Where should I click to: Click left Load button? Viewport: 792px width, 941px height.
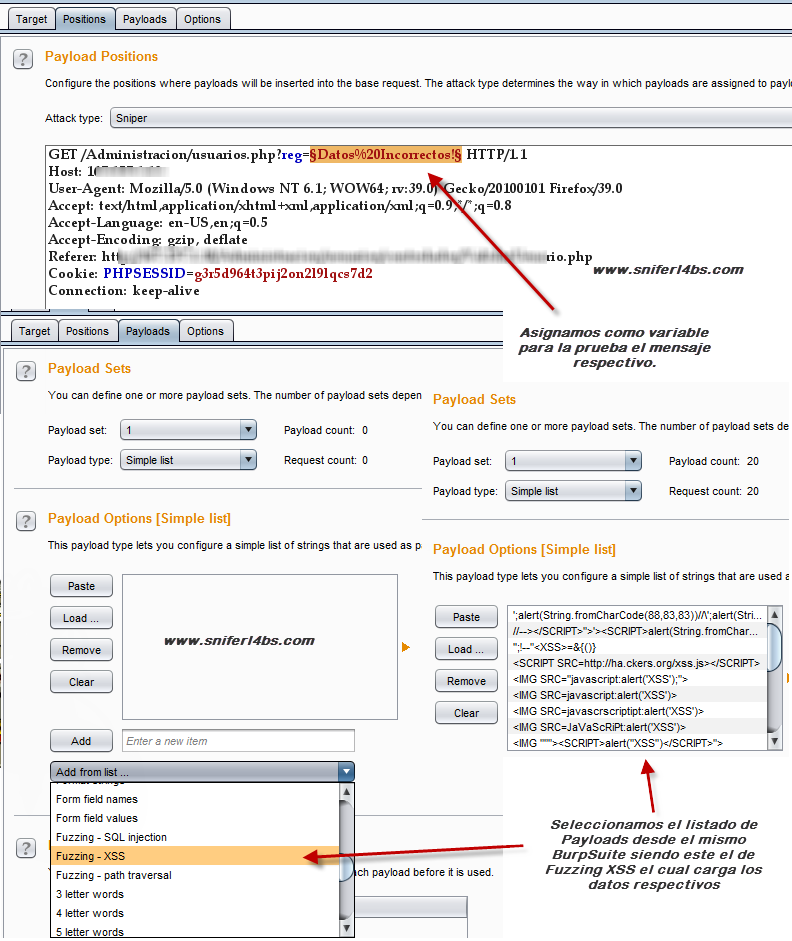coord(81,618)
